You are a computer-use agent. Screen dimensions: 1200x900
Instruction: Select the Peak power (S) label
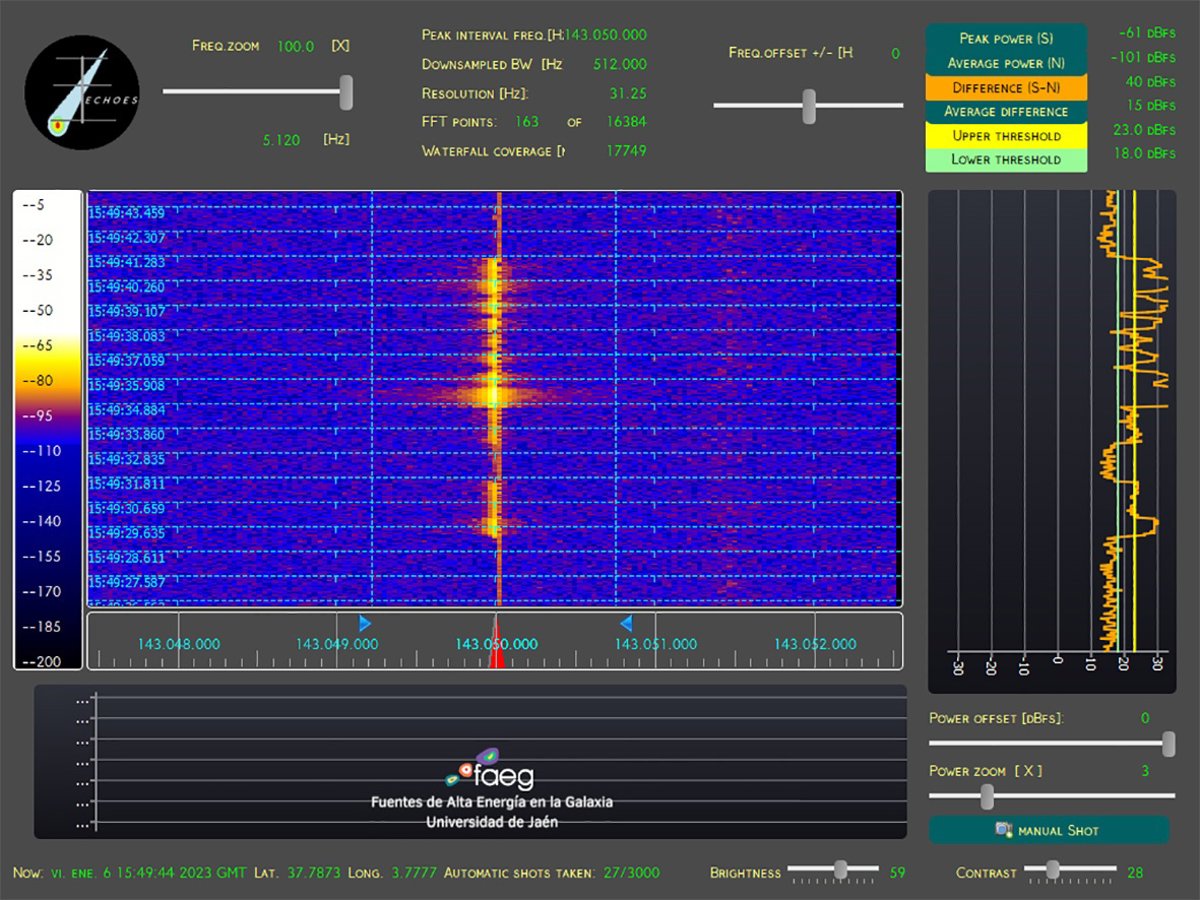click(1005, 38)
